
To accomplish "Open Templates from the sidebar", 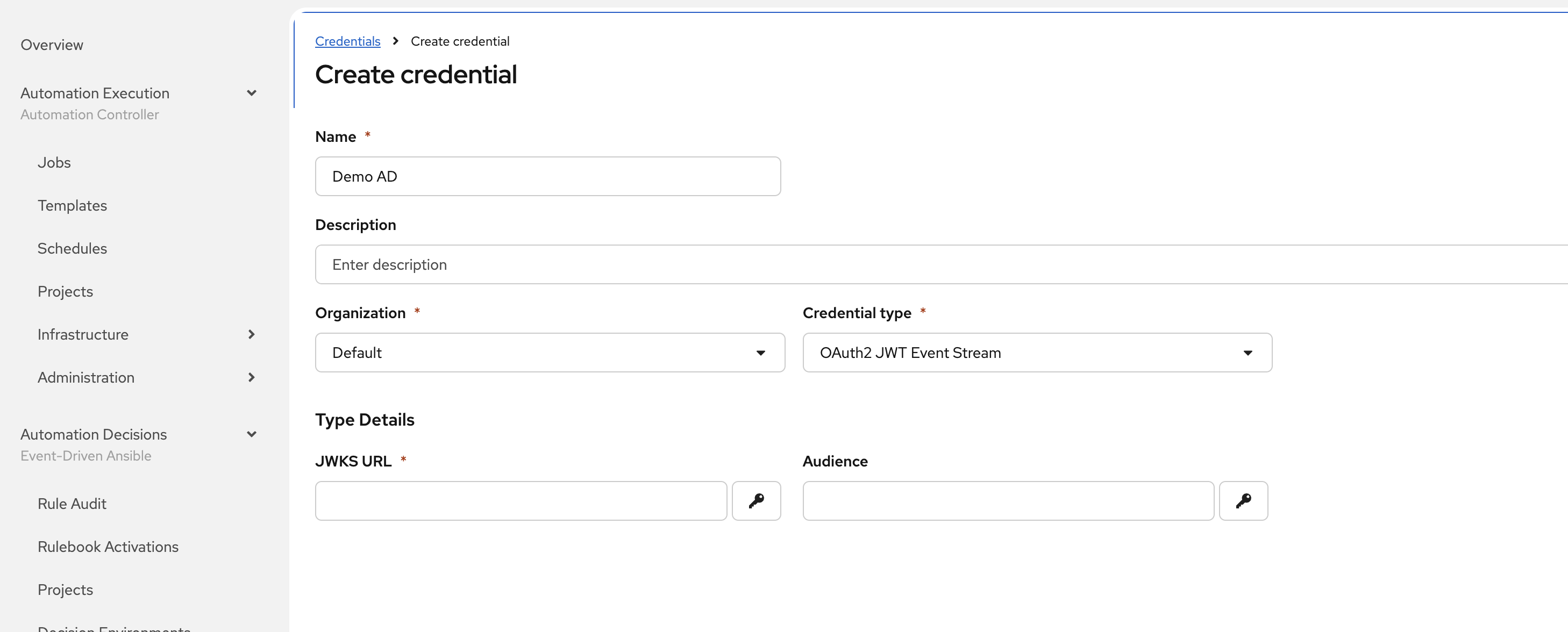I will [x=72, y=206].
